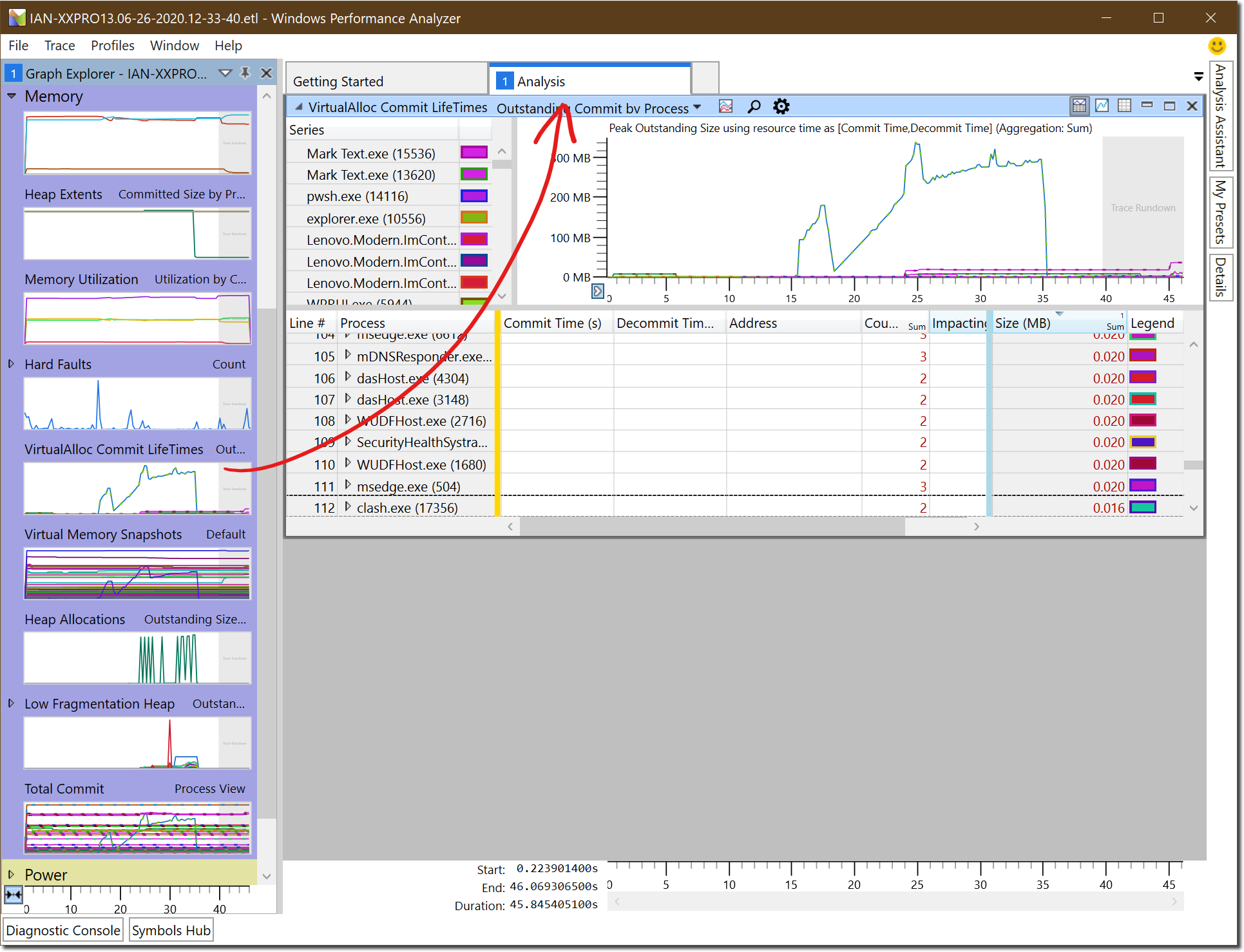Switch to the Getting Started tab
The width and height of the screenshot is (1244, 952).
click(340, 81)
